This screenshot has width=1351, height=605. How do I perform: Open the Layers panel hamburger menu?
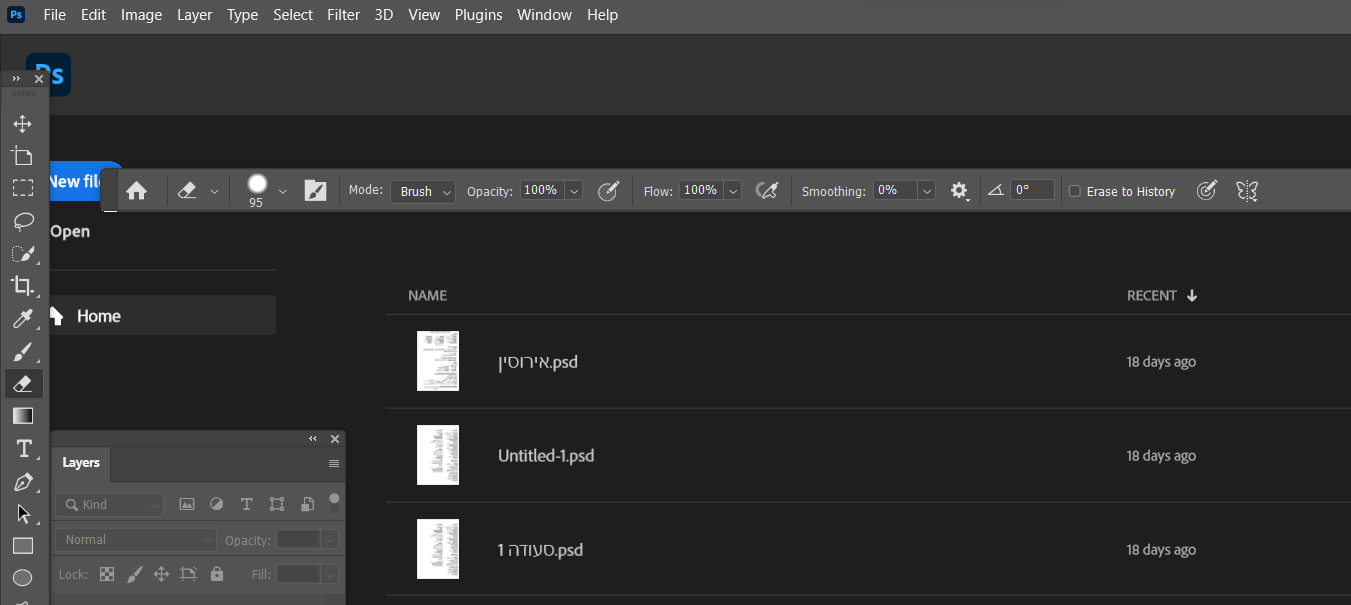(334, 463)
